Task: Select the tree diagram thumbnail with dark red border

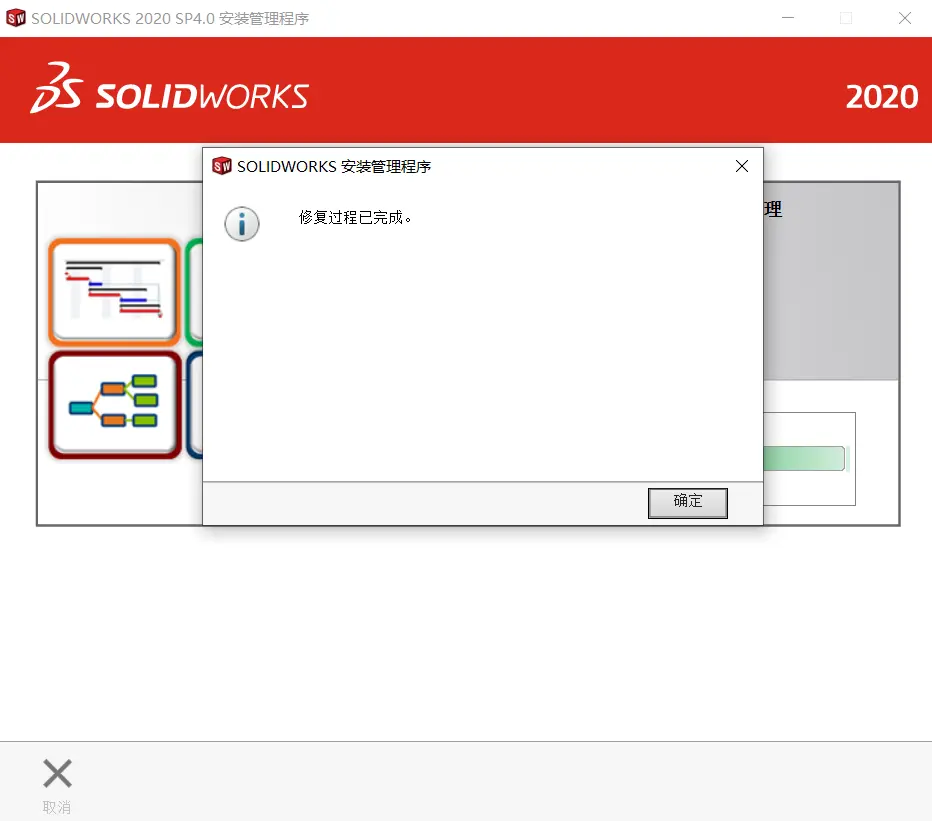Action: pos(115,405)
